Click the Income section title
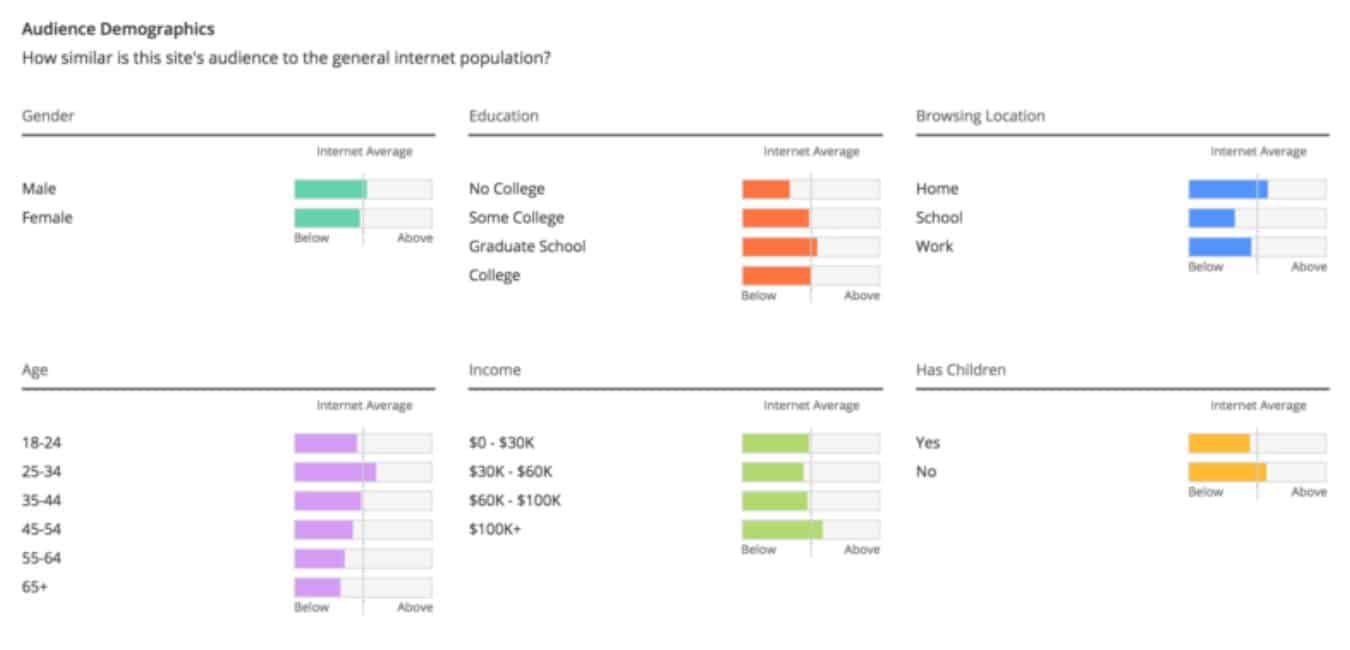This screenshot has width=1350, height=650. click(494, 370)
